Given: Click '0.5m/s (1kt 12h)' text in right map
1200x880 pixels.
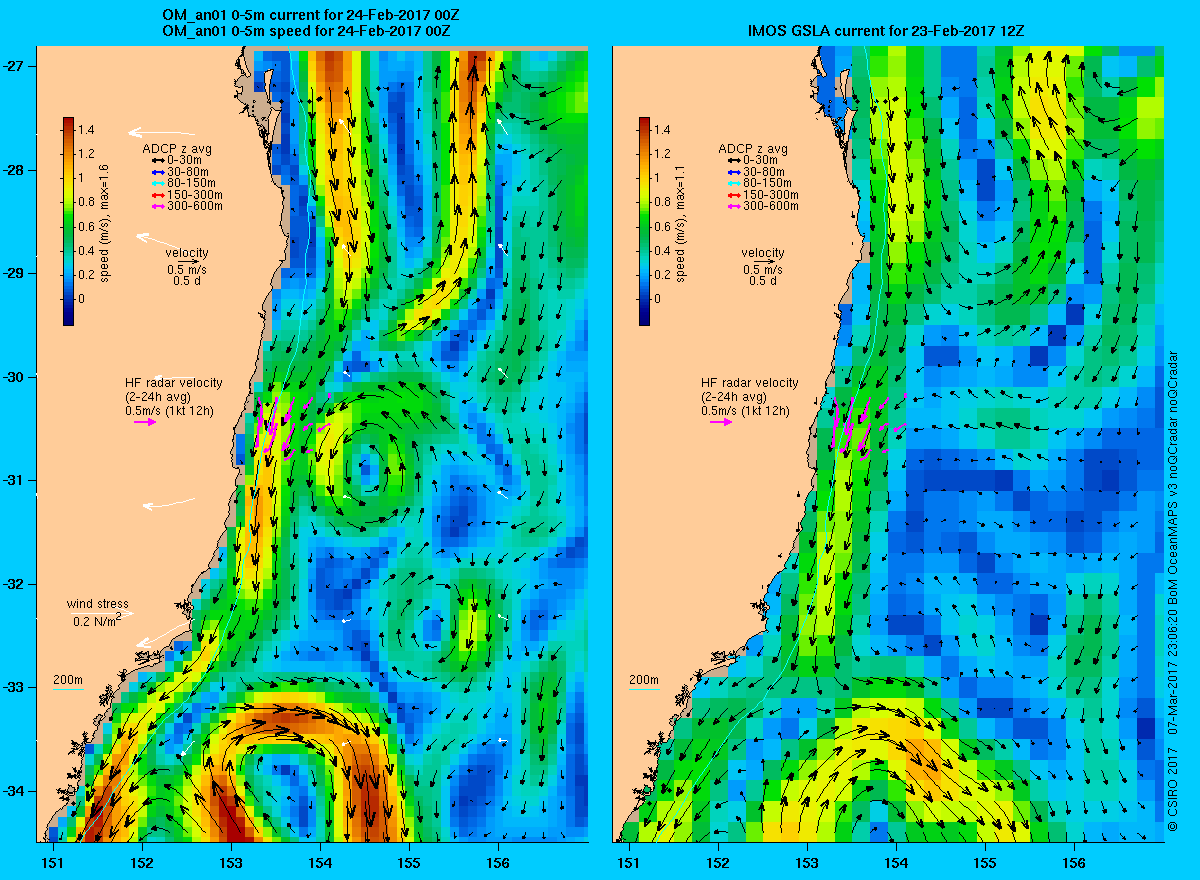Looking at the screenshot, I should pos(745,410).
